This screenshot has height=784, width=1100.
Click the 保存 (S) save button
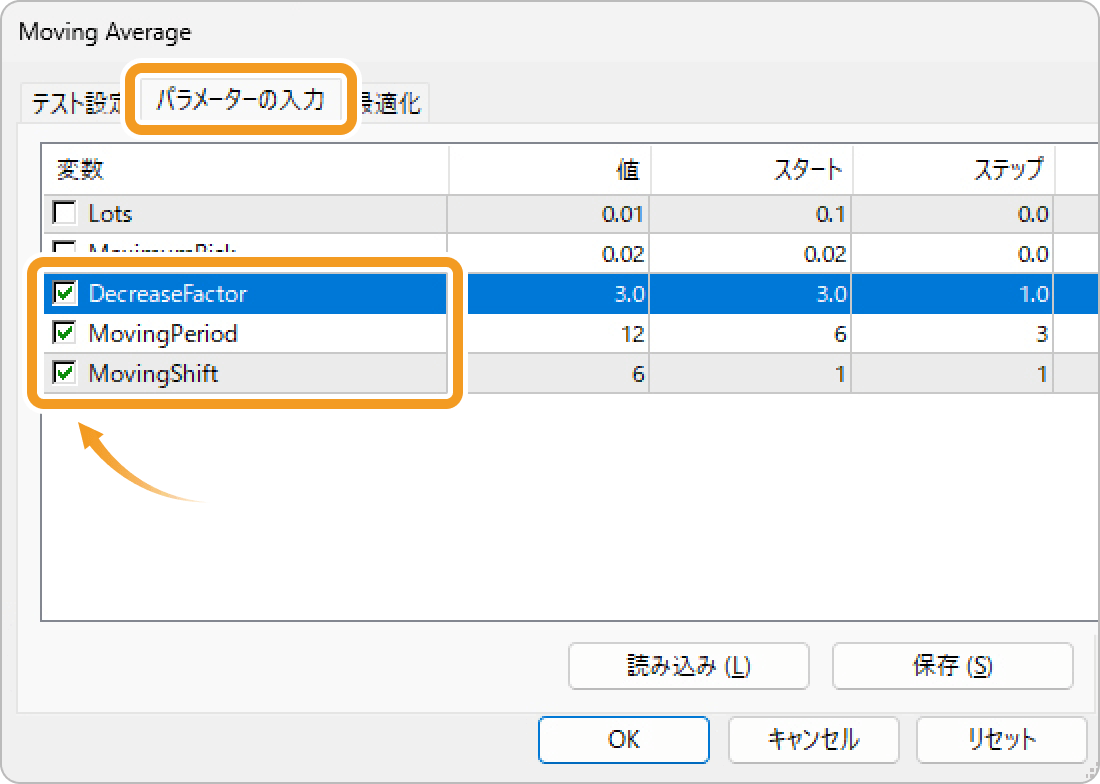pos(952,666)
